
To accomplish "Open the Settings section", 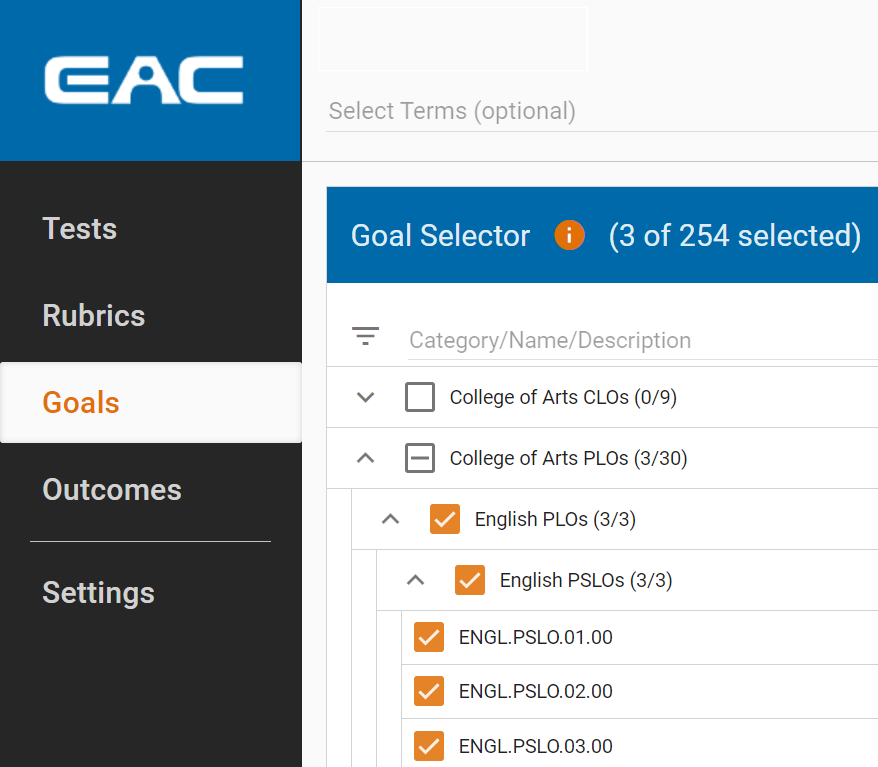I will [x=98, y=593].
